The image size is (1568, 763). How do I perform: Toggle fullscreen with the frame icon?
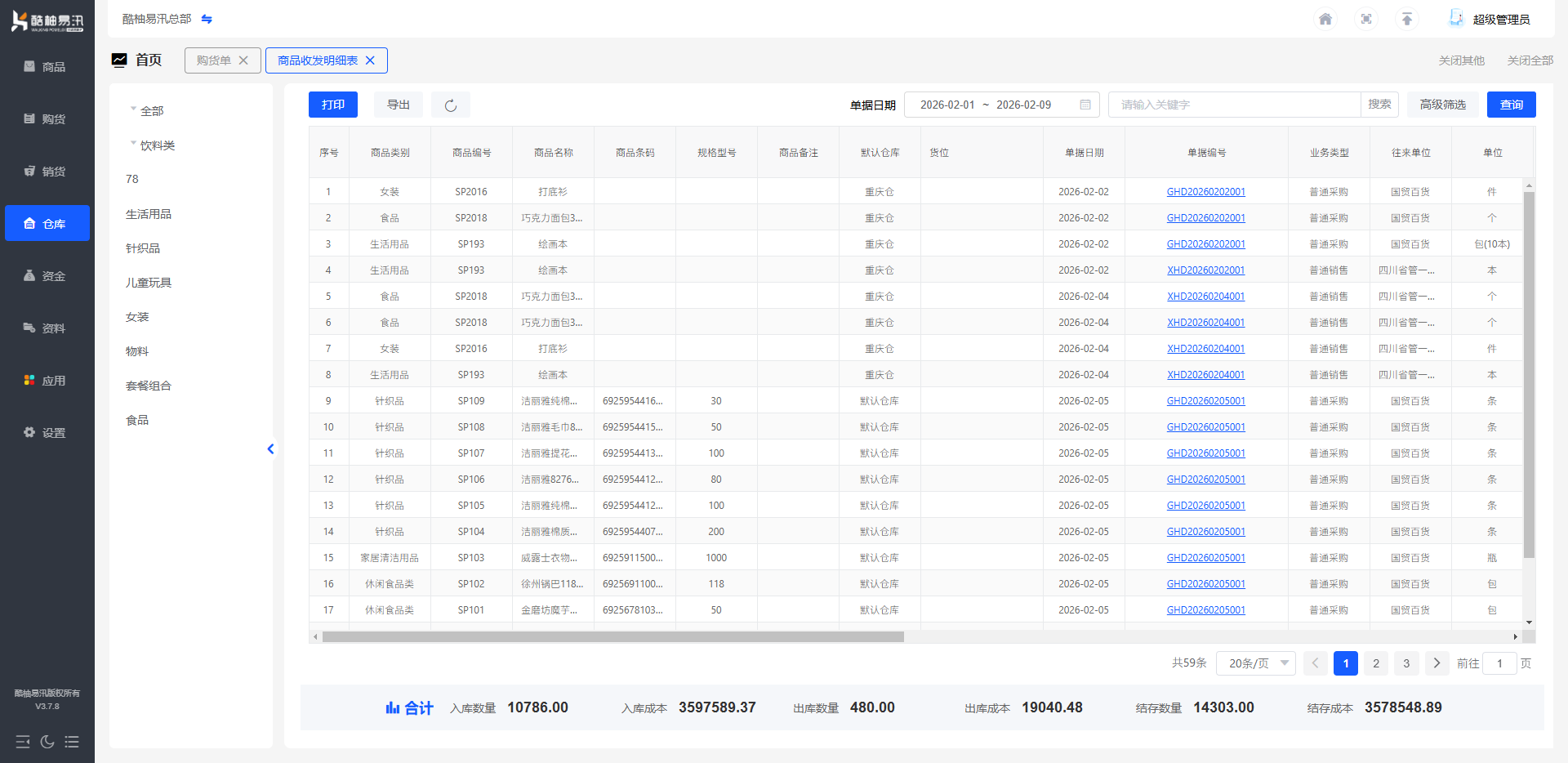[1365, 20]
